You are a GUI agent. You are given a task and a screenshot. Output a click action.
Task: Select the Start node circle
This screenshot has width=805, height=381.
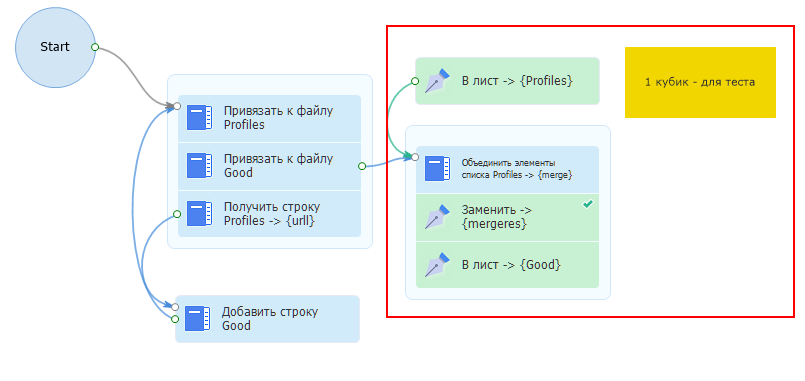click(55, 47)
